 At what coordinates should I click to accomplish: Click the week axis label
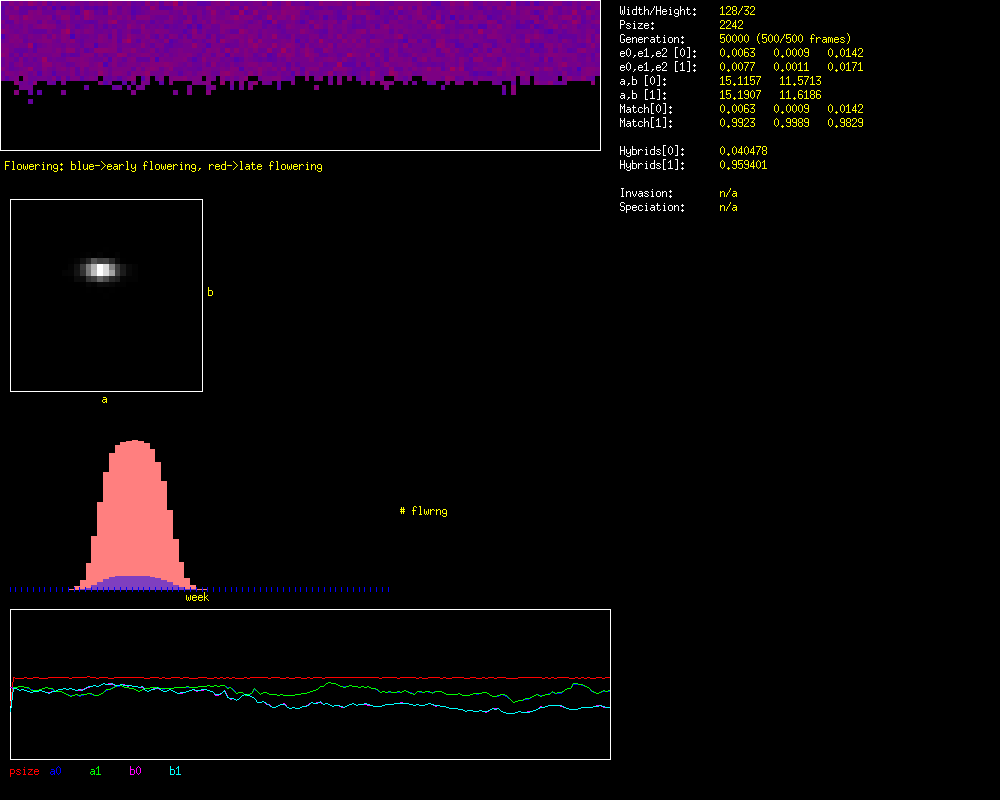point(197,597)
